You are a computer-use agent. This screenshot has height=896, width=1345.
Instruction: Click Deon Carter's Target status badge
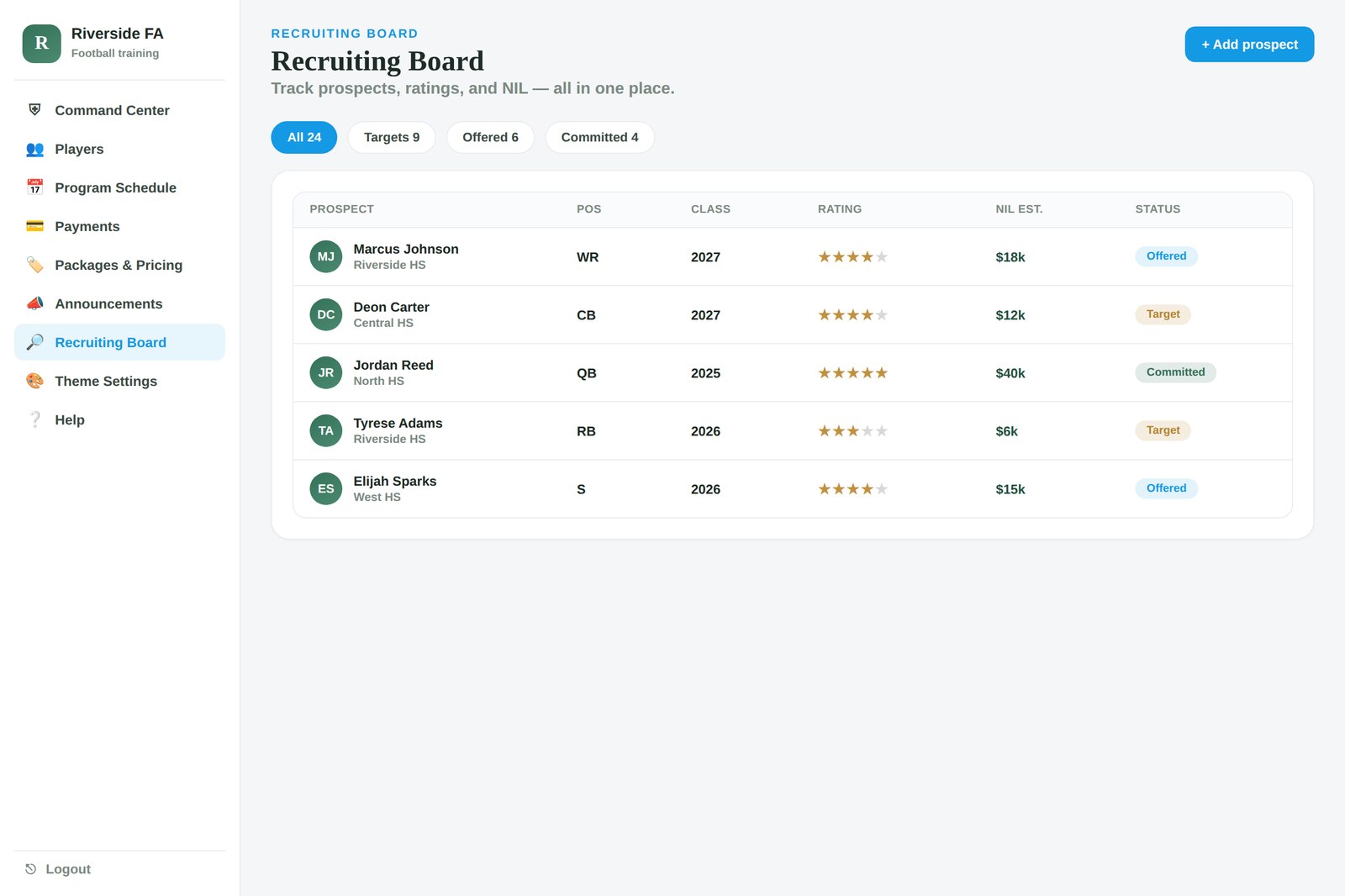coord(1163,314)
